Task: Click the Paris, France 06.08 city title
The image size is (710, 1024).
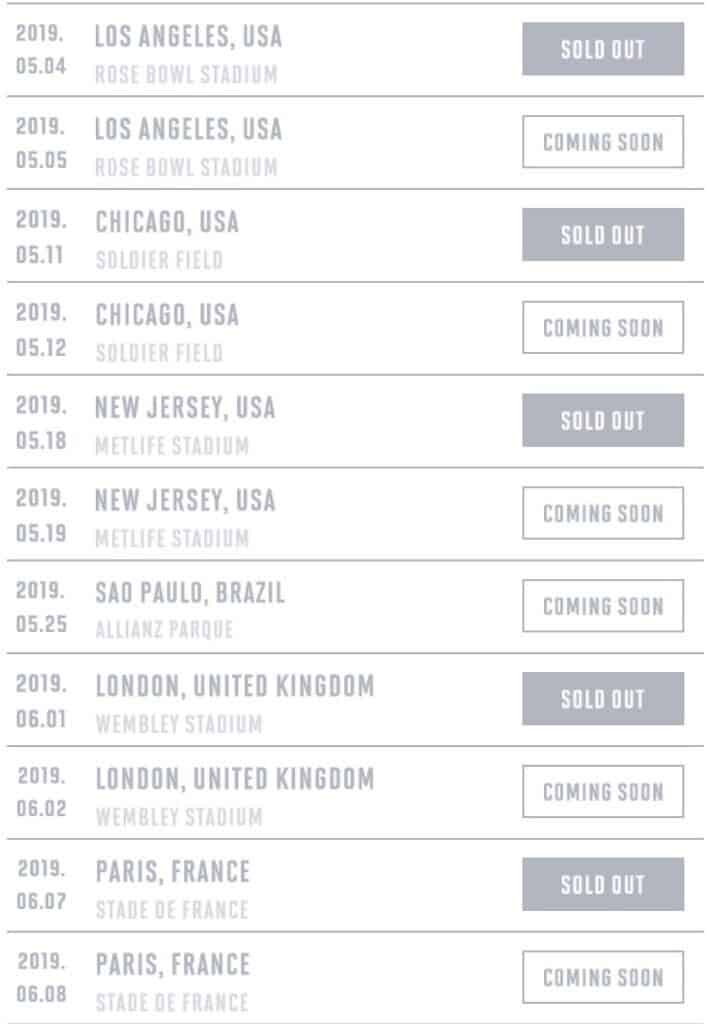Action: tap(173, 965)
